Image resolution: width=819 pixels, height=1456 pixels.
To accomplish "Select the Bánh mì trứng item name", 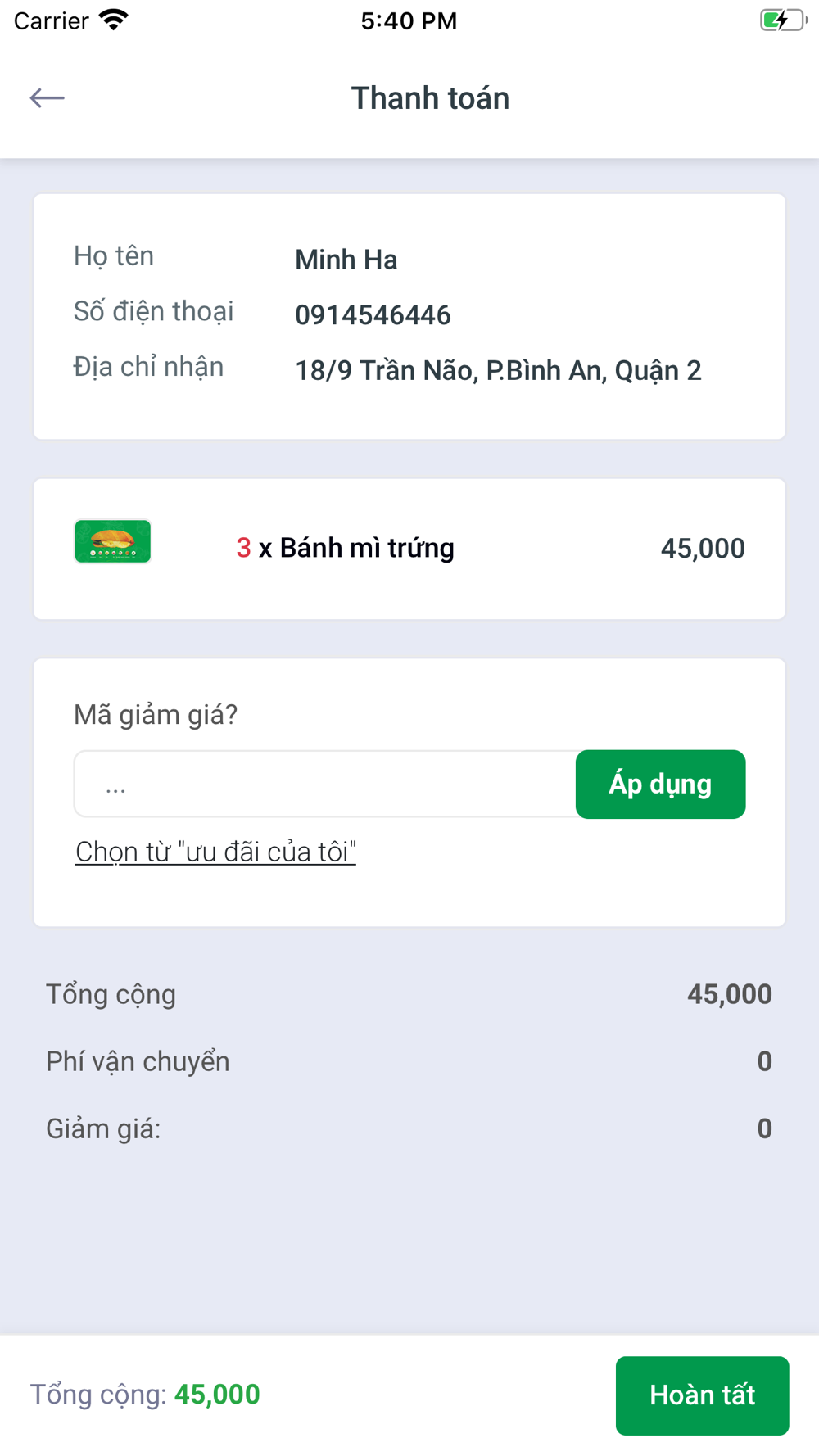I will [367, 549].
